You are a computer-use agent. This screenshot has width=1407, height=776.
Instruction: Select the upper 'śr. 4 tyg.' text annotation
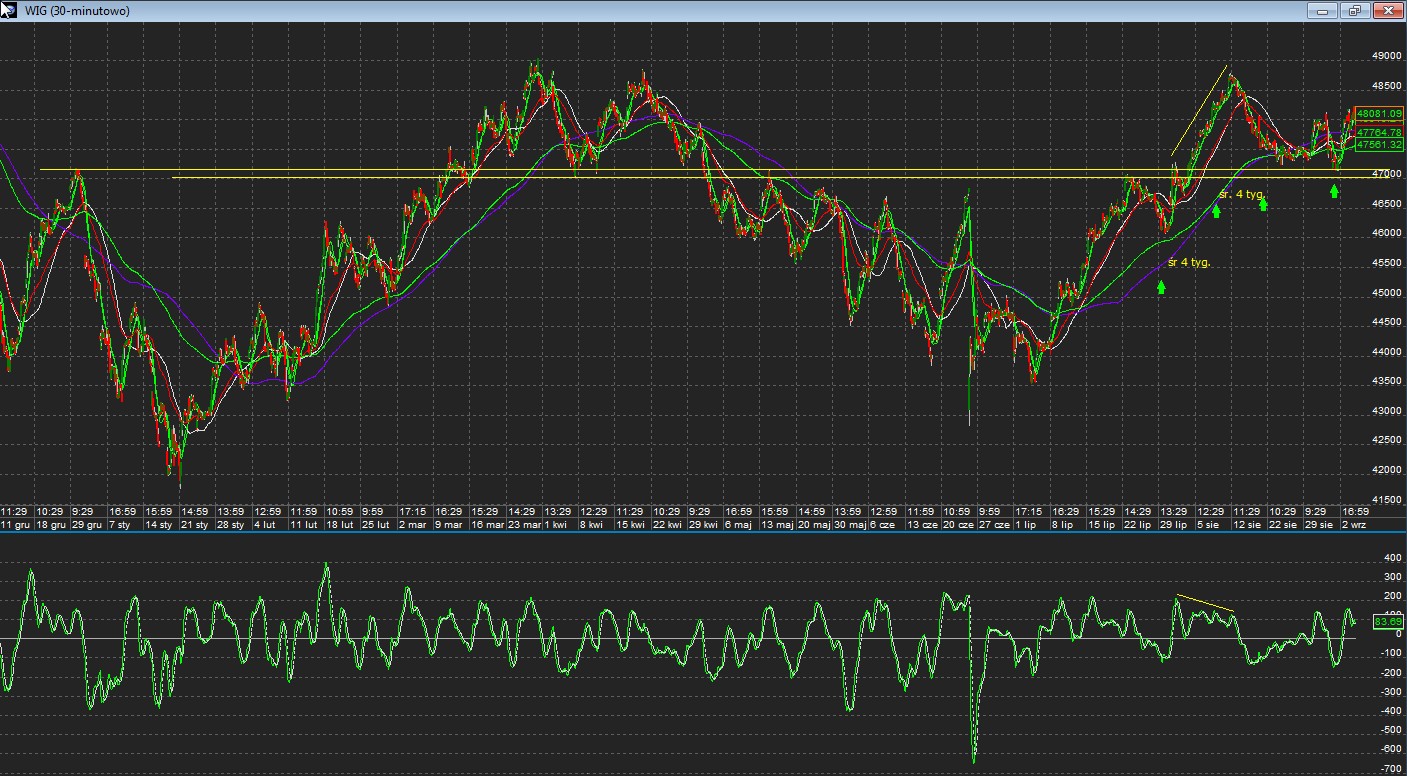1243,194
